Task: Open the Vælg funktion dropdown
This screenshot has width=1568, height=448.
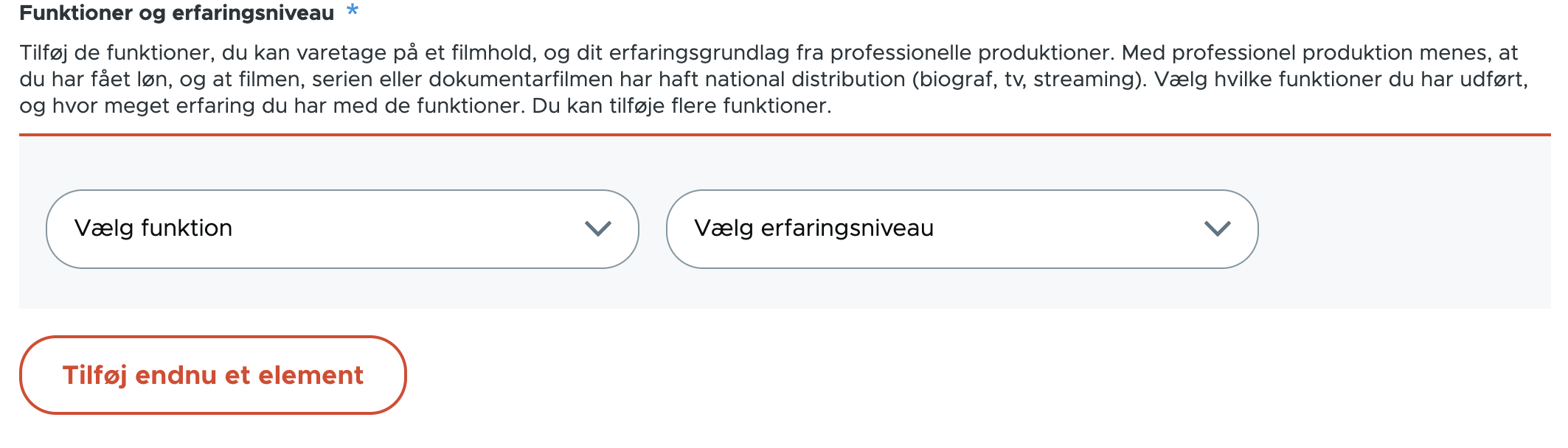Action: point(341,228)
